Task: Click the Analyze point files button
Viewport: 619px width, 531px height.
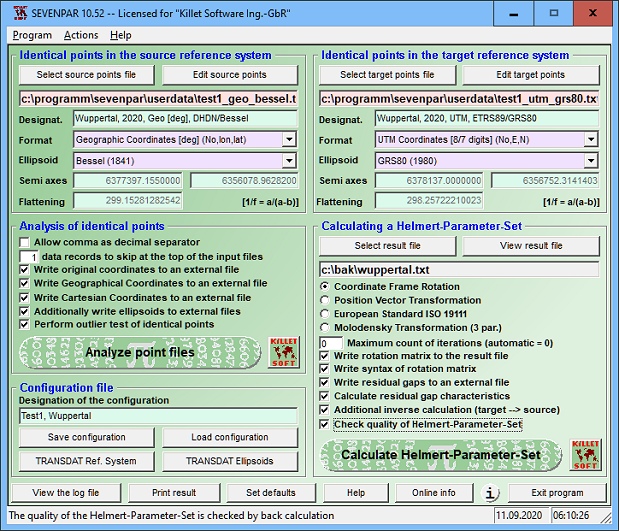Action: pos(140,352)
